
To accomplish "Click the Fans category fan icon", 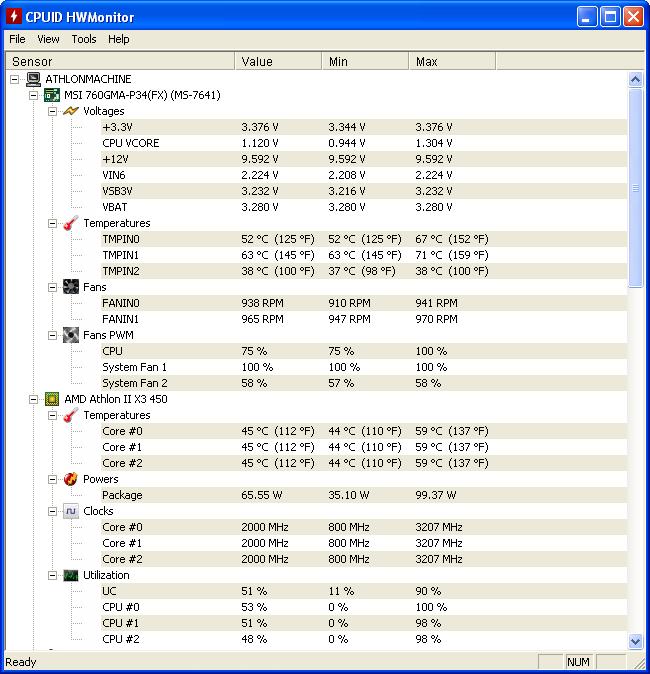I will pos(71,287).
